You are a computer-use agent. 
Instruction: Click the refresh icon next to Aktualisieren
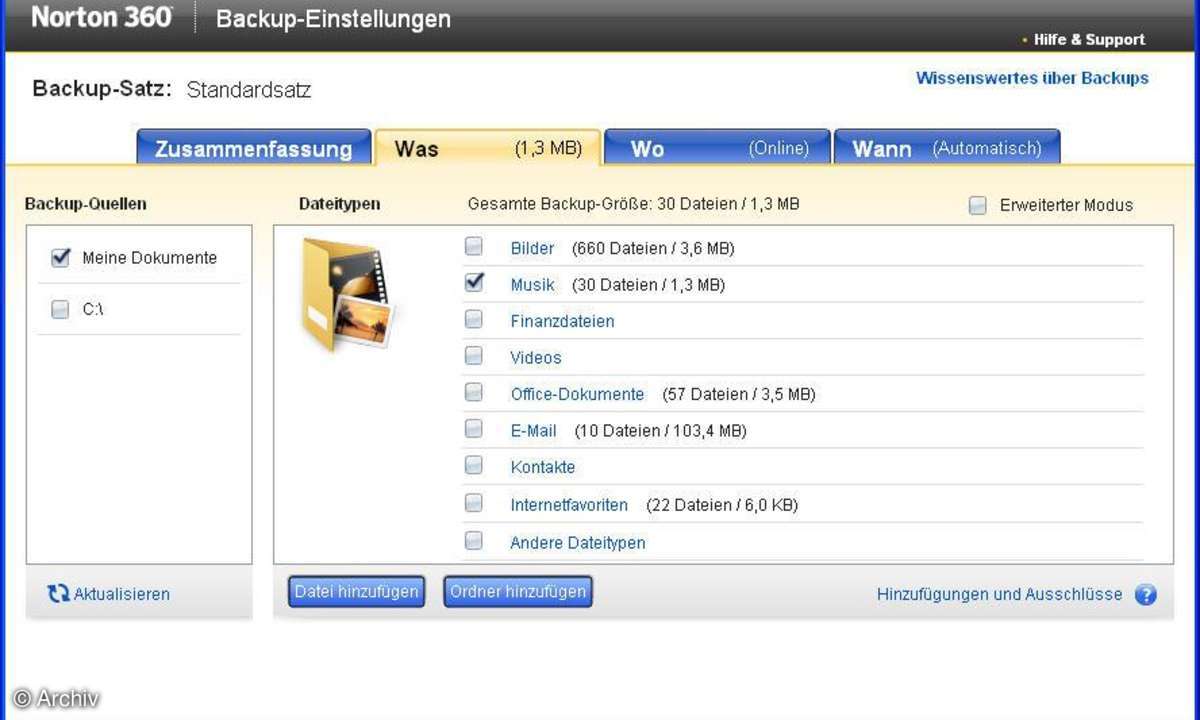[x=59, y=594]
